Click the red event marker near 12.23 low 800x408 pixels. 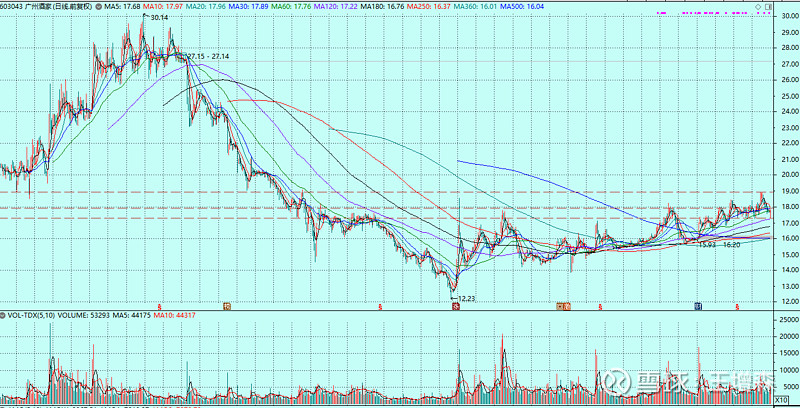[455, 306]
